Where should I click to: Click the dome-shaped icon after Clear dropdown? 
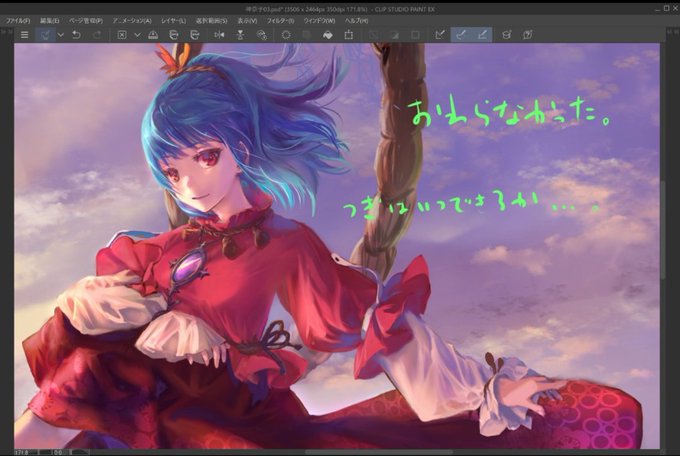[x=153, y=35]
